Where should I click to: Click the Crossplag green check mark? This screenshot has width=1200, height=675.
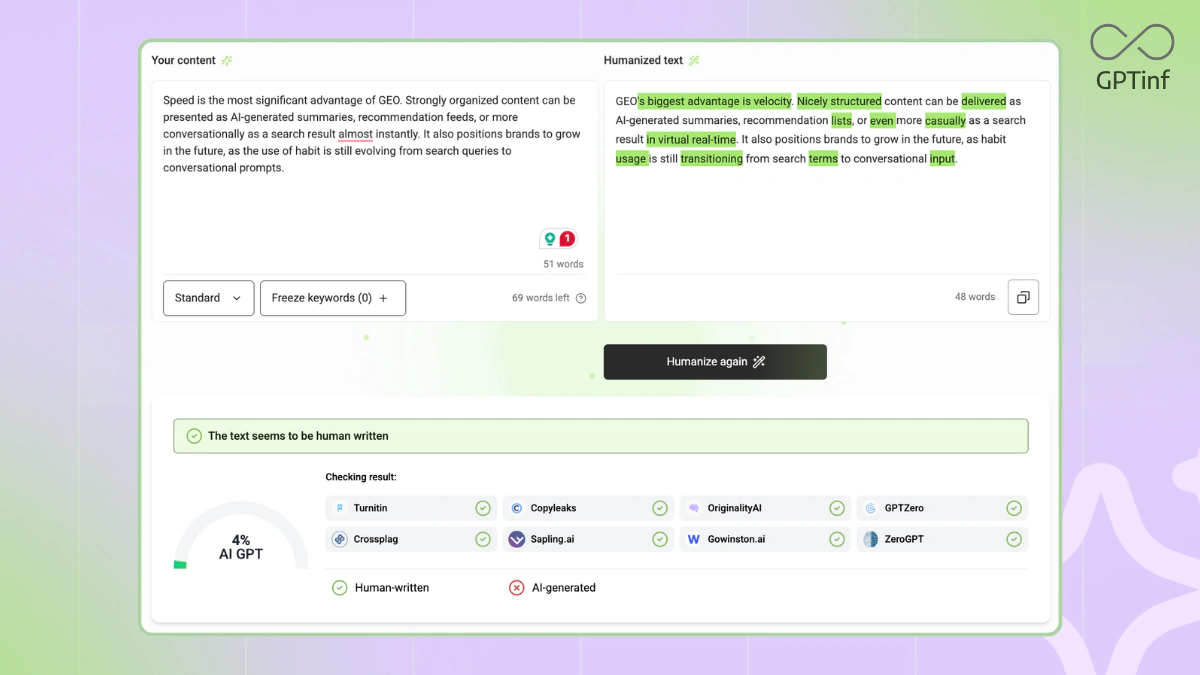(483, 539)
